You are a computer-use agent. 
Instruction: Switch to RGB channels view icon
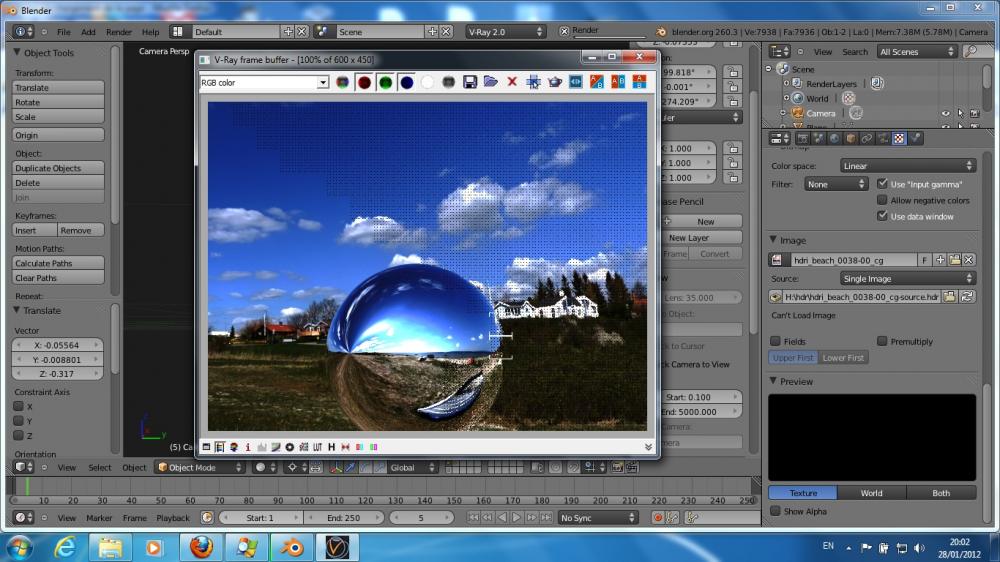(342, 82)
